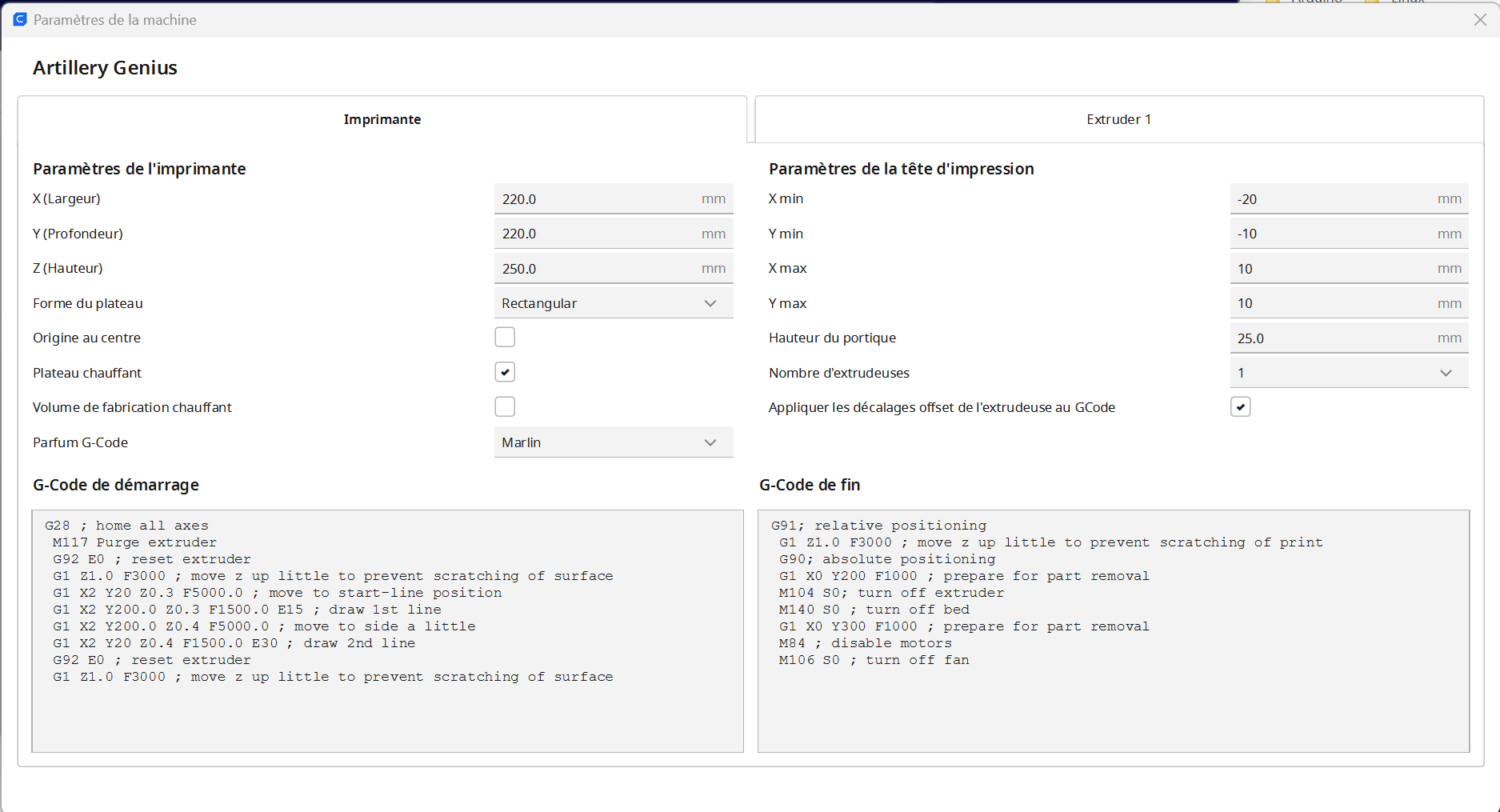Click the 'draw 2nd line' G-code line

(234, 643)
